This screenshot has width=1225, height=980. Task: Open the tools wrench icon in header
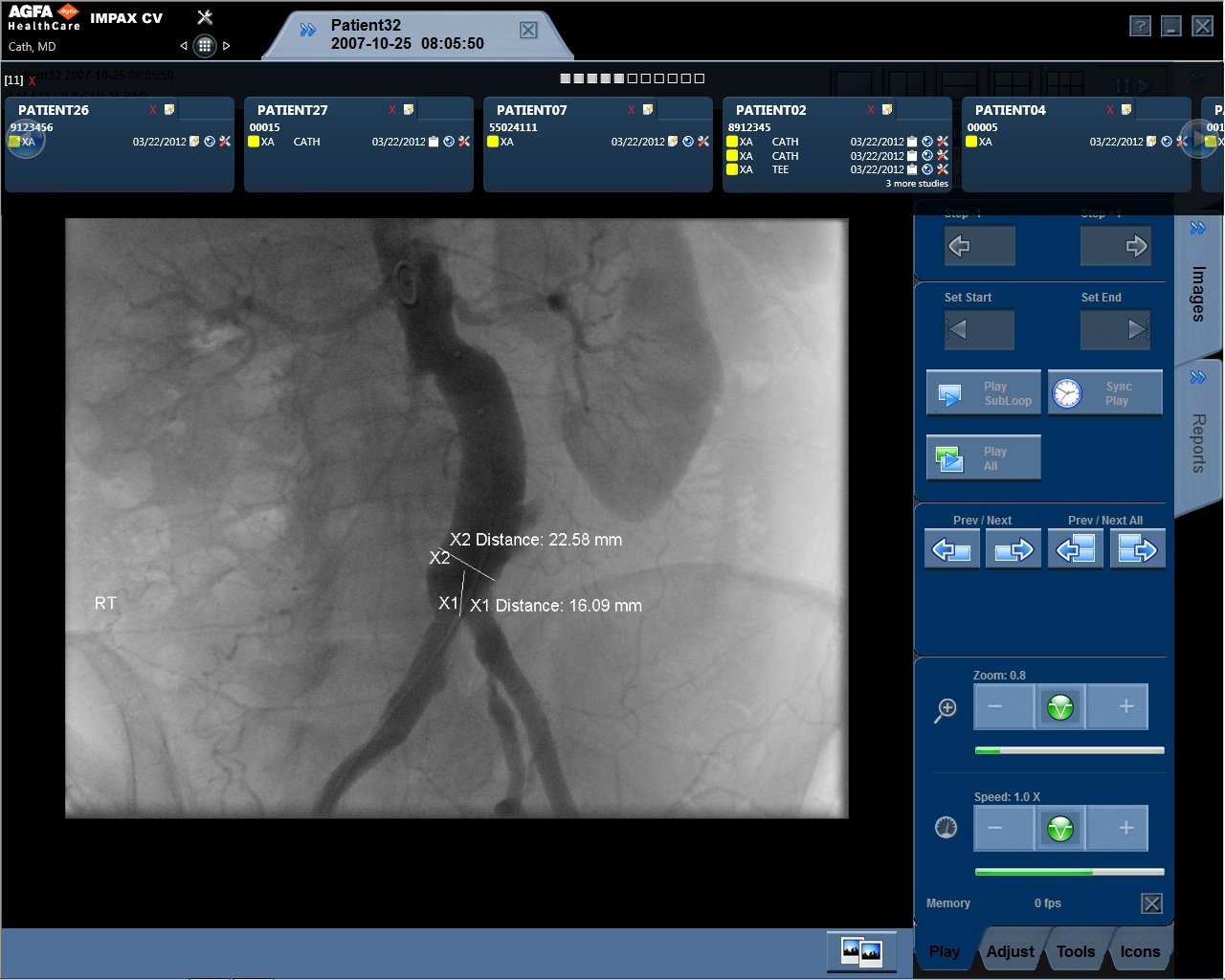205,17
